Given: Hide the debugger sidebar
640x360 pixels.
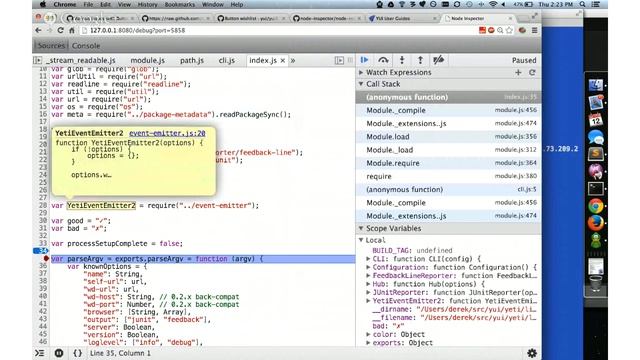Looking at the screenshot, I should click(339, 60).
